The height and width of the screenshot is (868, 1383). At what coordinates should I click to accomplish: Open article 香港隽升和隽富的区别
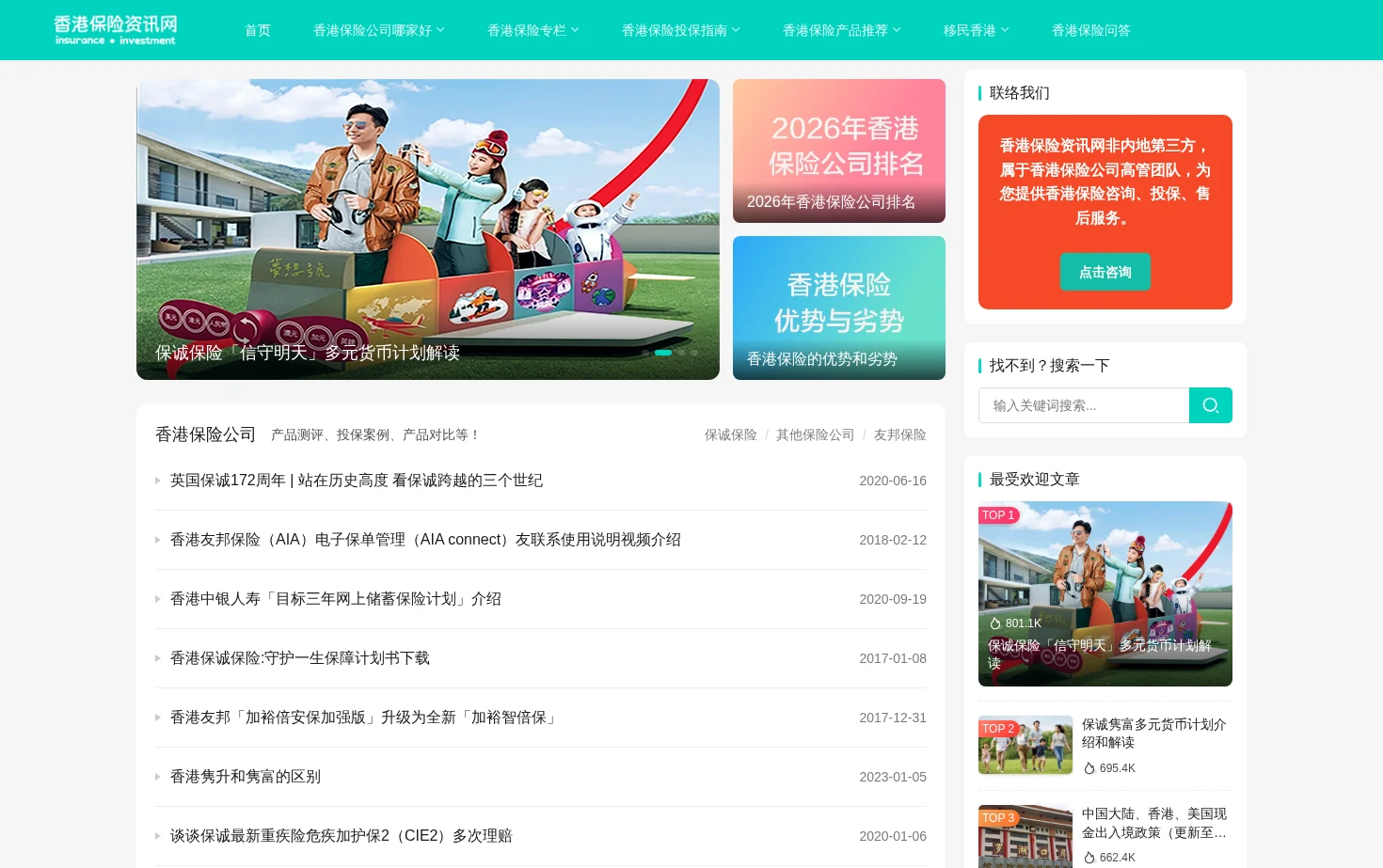(x=246, y=777)
